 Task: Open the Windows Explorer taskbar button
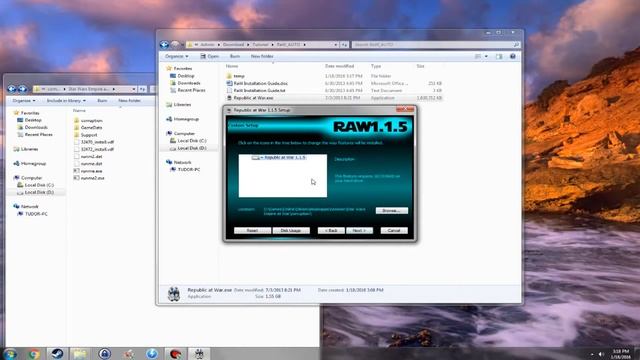point(80,354)
